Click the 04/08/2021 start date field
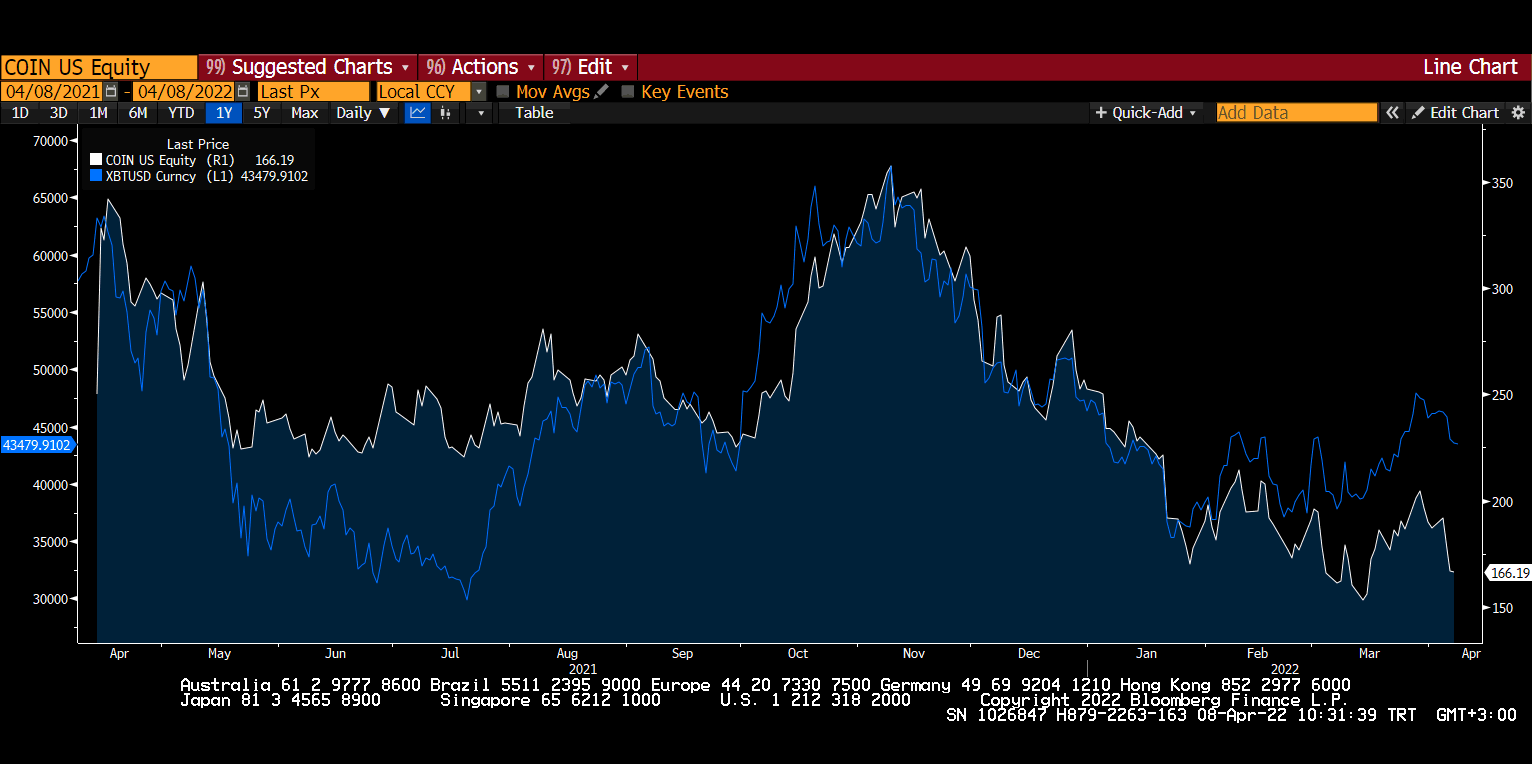 (x=53, y=91)
